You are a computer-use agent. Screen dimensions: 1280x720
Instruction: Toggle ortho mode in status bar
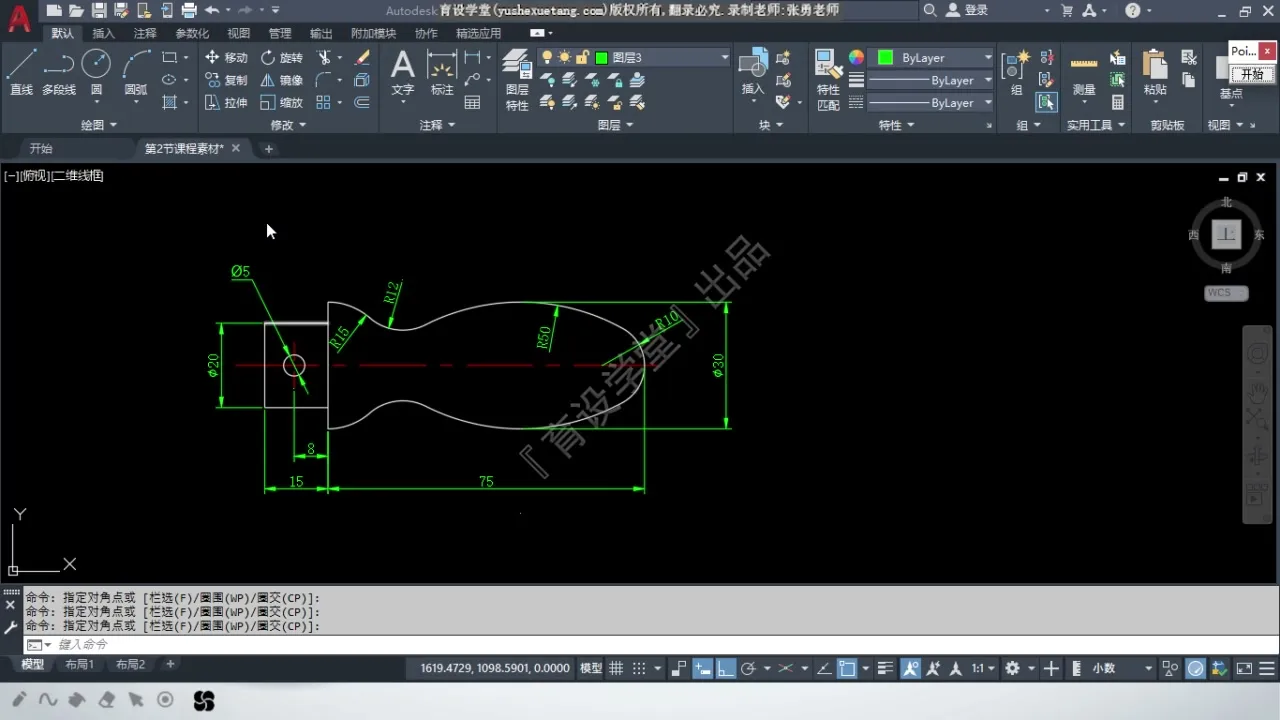click(x=726, y=668)
